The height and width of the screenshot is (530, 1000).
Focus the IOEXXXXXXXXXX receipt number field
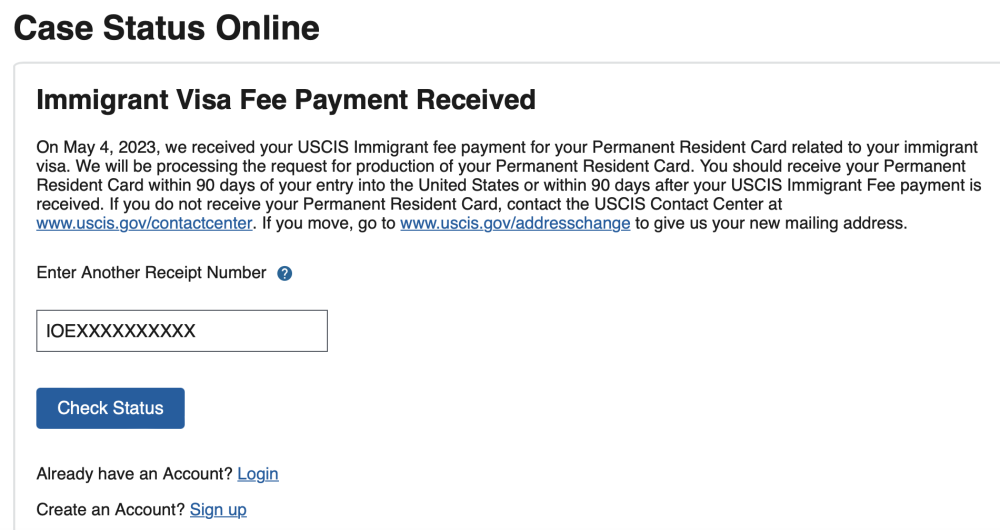(x=182, y=331)
